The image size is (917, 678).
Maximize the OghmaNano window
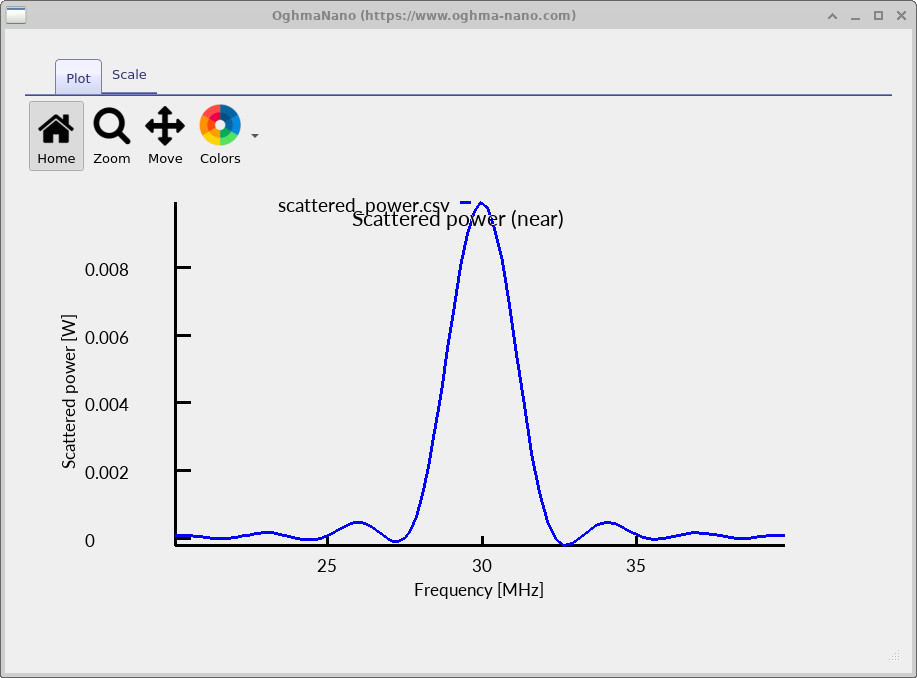878,16
